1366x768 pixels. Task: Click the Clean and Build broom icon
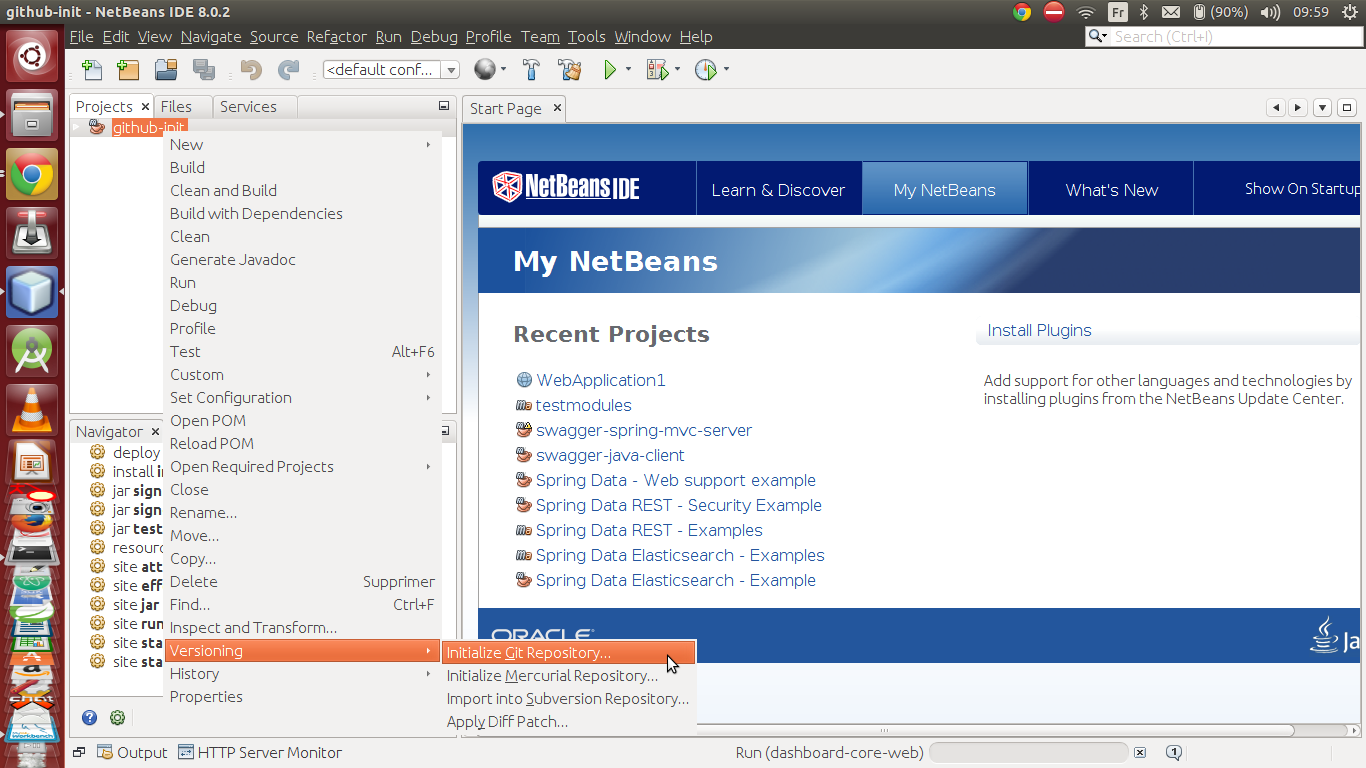pos(570,70)
